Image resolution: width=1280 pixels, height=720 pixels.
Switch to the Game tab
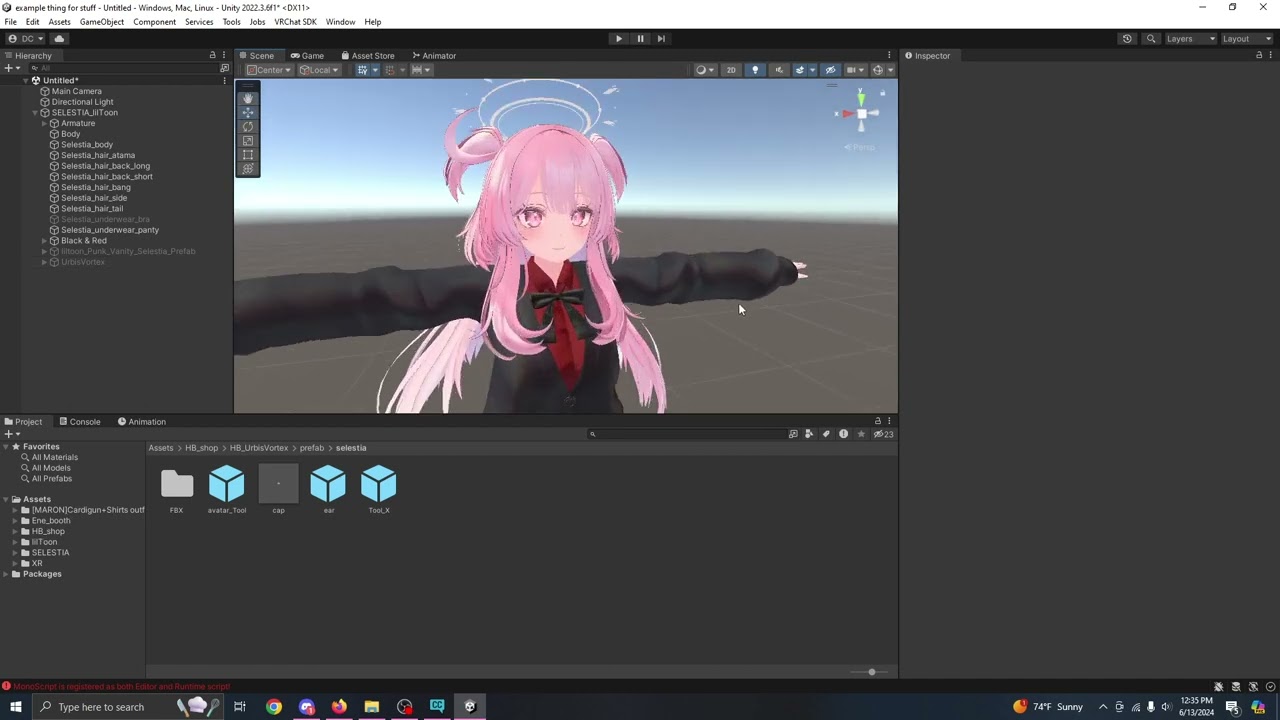(307, 56)
